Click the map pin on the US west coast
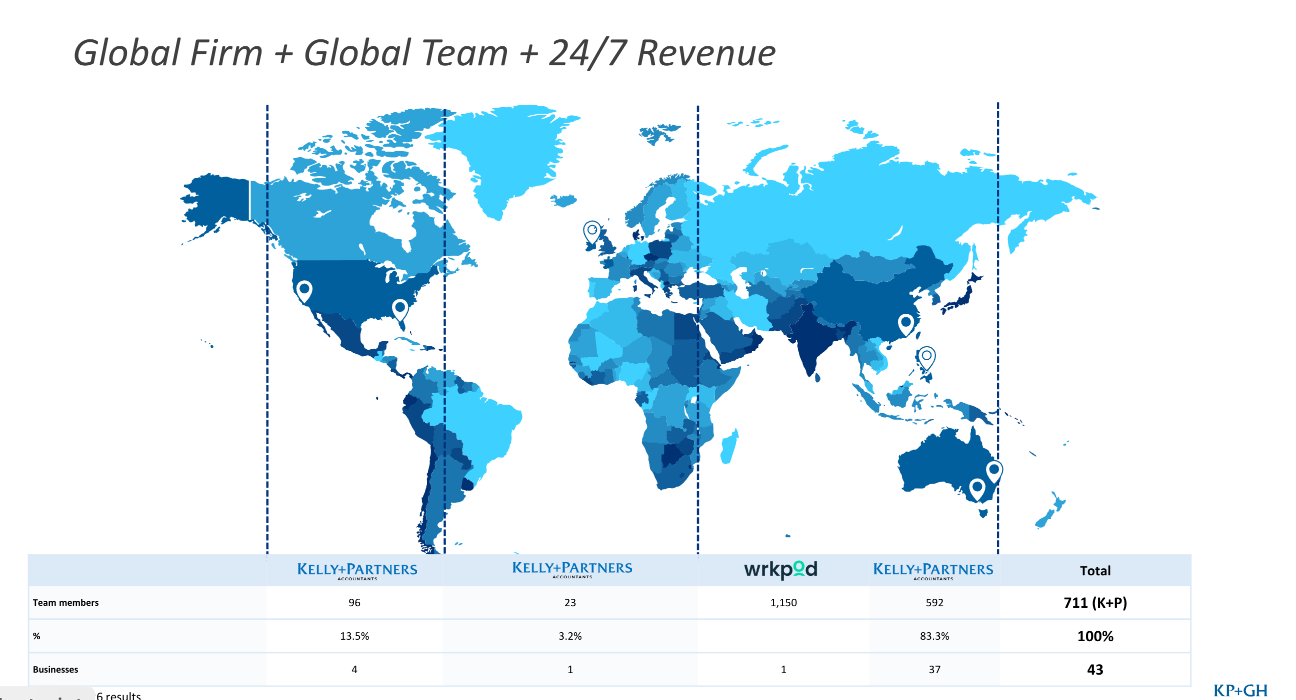This screenshot has width=1296, height=700. (304, 292)
